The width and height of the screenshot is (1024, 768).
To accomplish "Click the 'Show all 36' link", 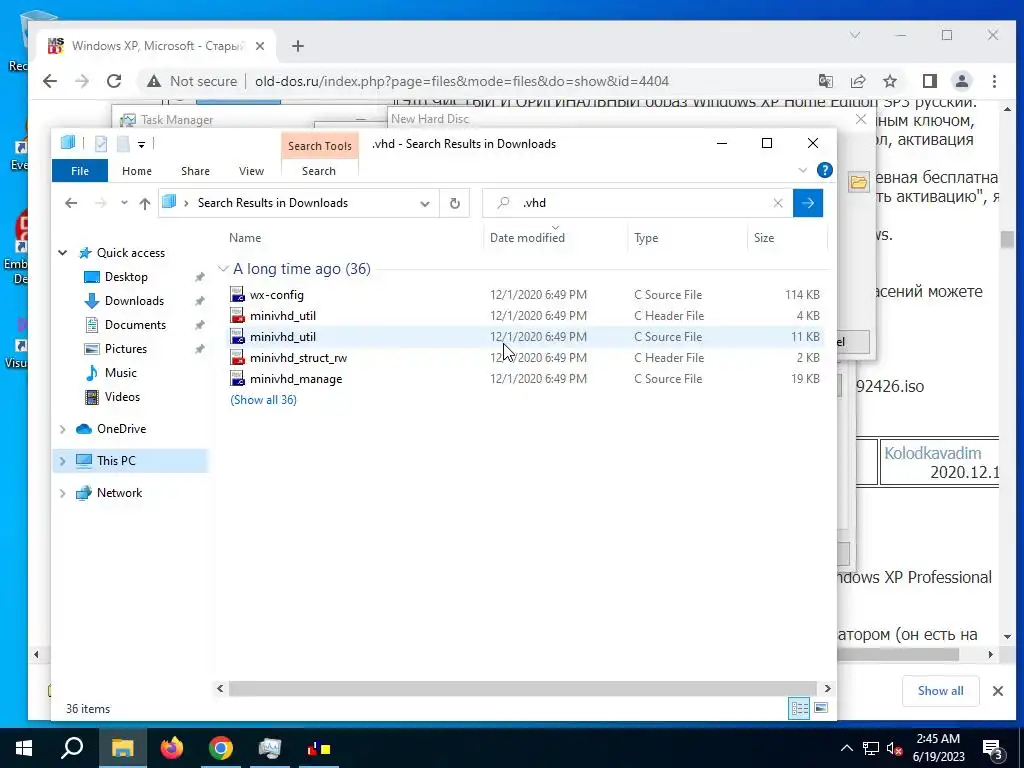I will pyautogui.click(x=263, y=400).
